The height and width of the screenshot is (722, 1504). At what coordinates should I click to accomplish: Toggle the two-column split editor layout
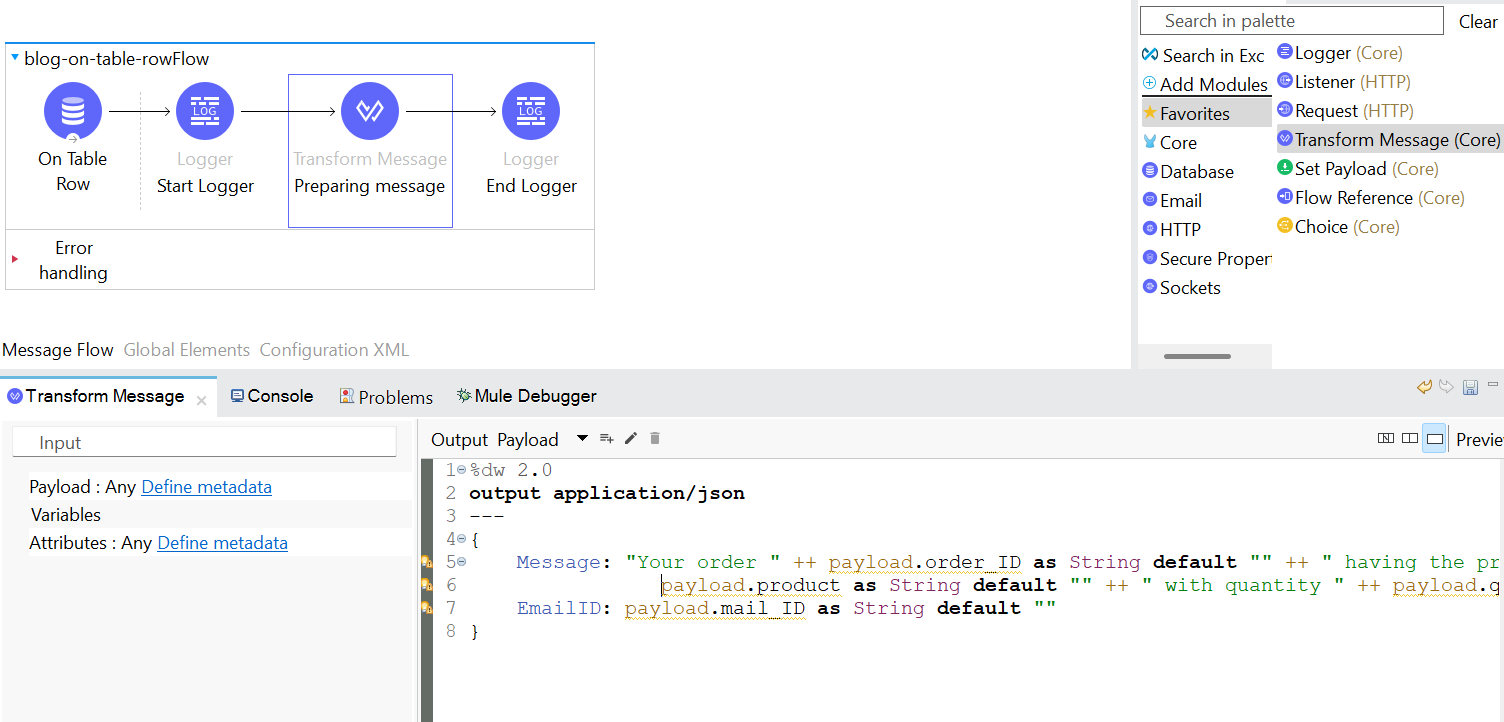click(x=1410, y=439)
